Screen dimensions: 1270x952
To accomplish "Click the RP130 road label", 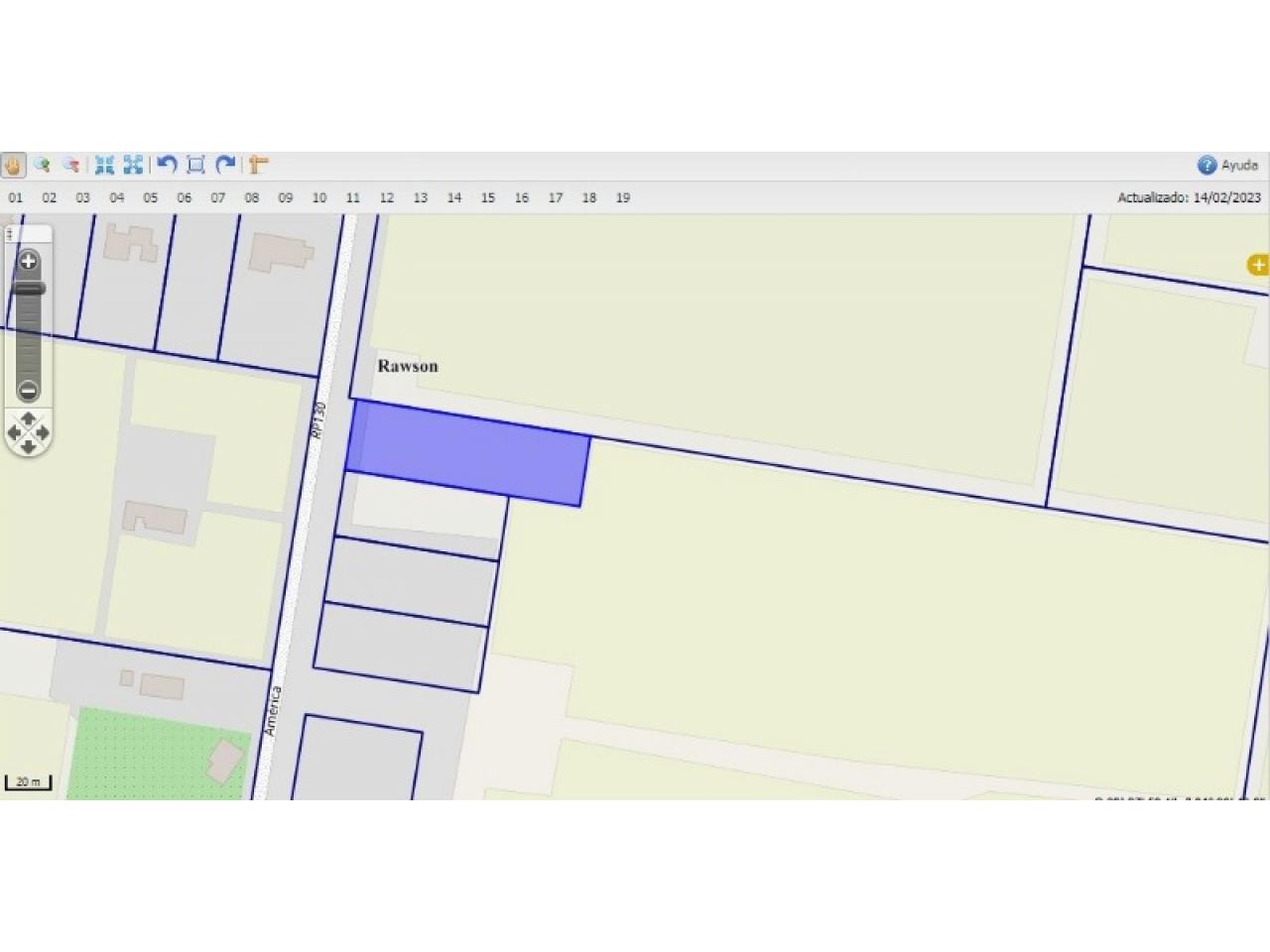I will [x=318, y=420].
